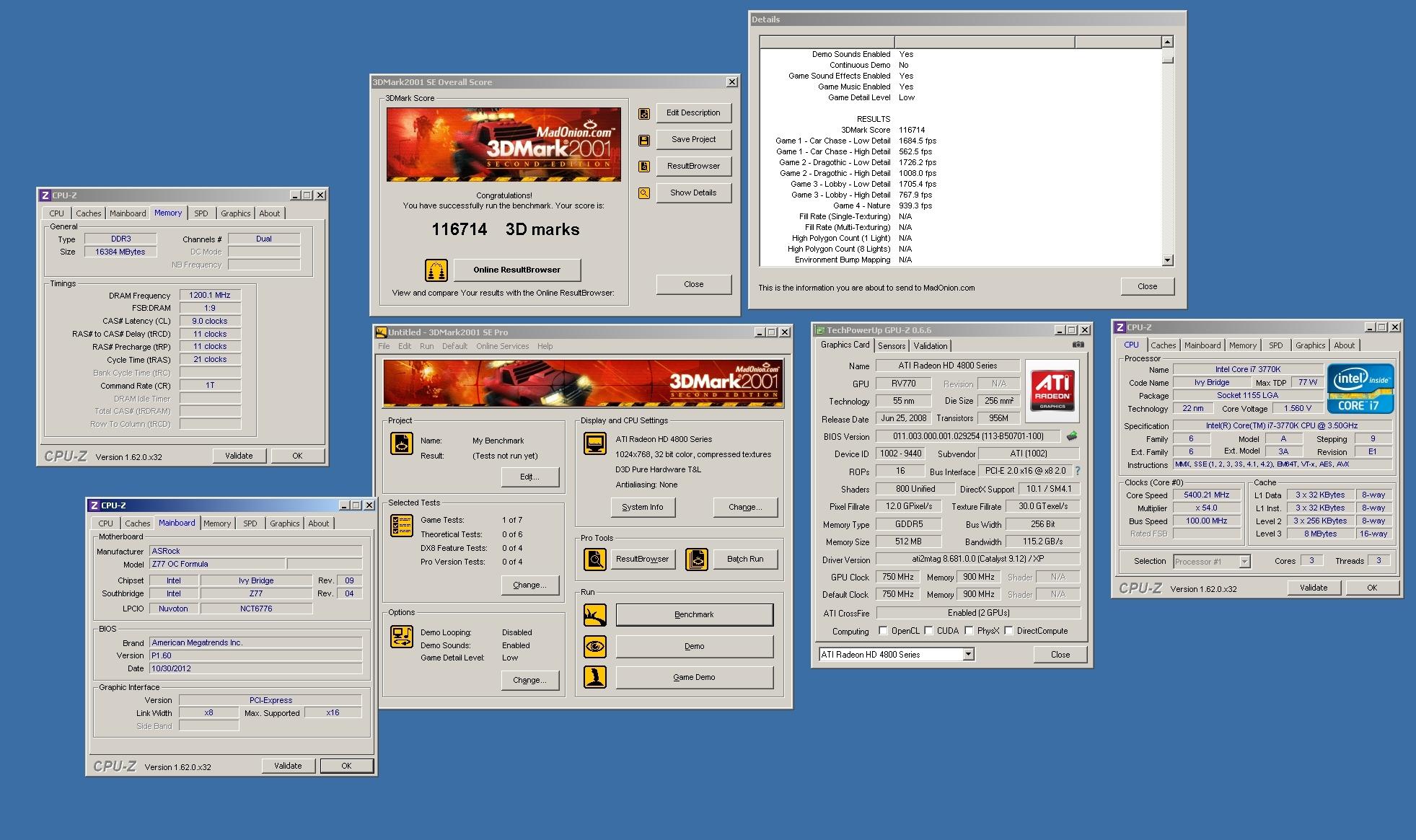
Task: Enable the OpenCL checkbox in GPU-Z
Action: pyautogui.click(x=883, y=631)
